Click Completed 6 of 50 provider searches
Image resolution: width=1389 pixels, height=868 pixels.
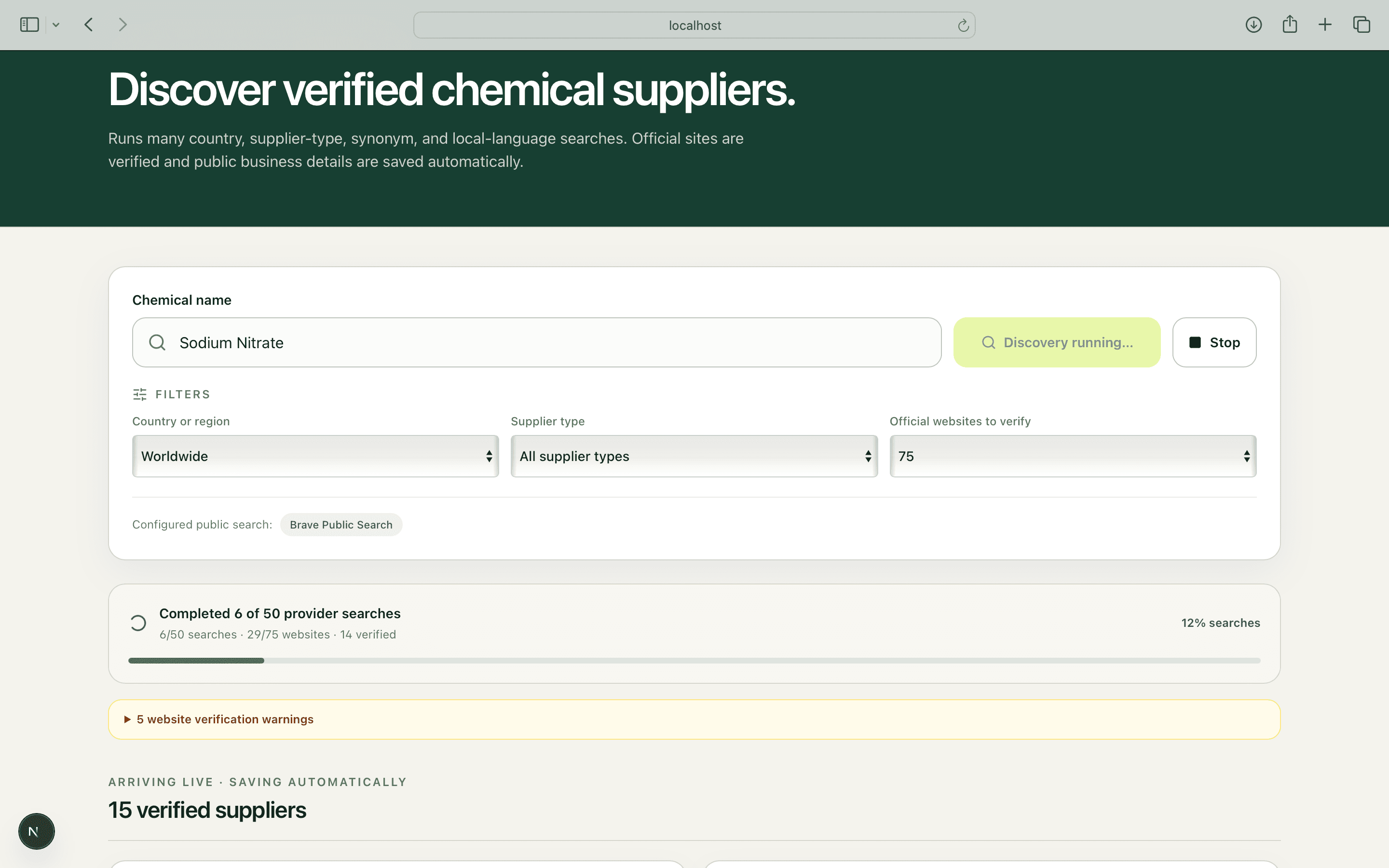pyautogui.click(x=280, y=613)
